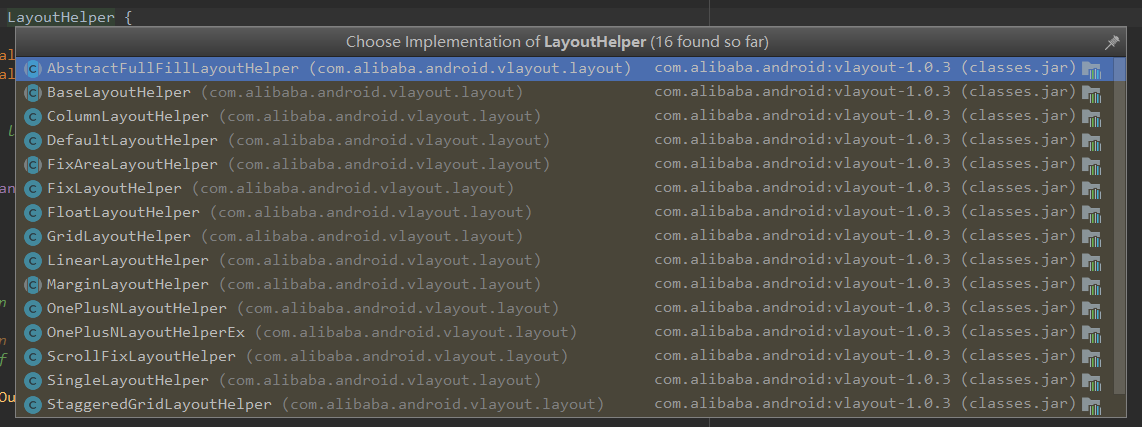Image resolution: width=1142 pixels, height=427 pixels.
Task: Click library icon in FloatLayoutHelper row
Action: click(x=1091, y=214)
